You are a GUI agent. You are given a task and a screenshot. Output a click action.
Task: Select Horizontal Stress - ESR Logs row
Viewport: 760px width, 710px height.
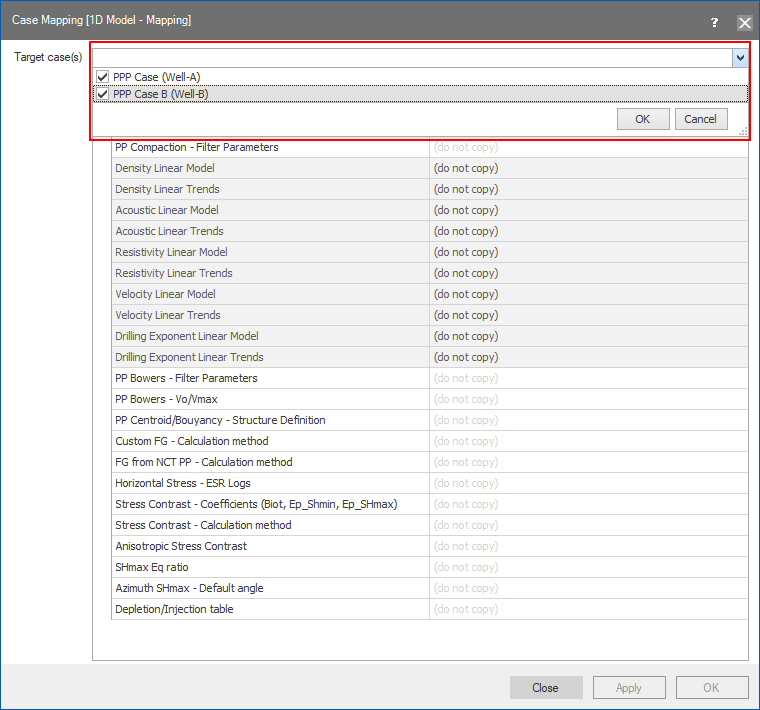tap(183, 483)
